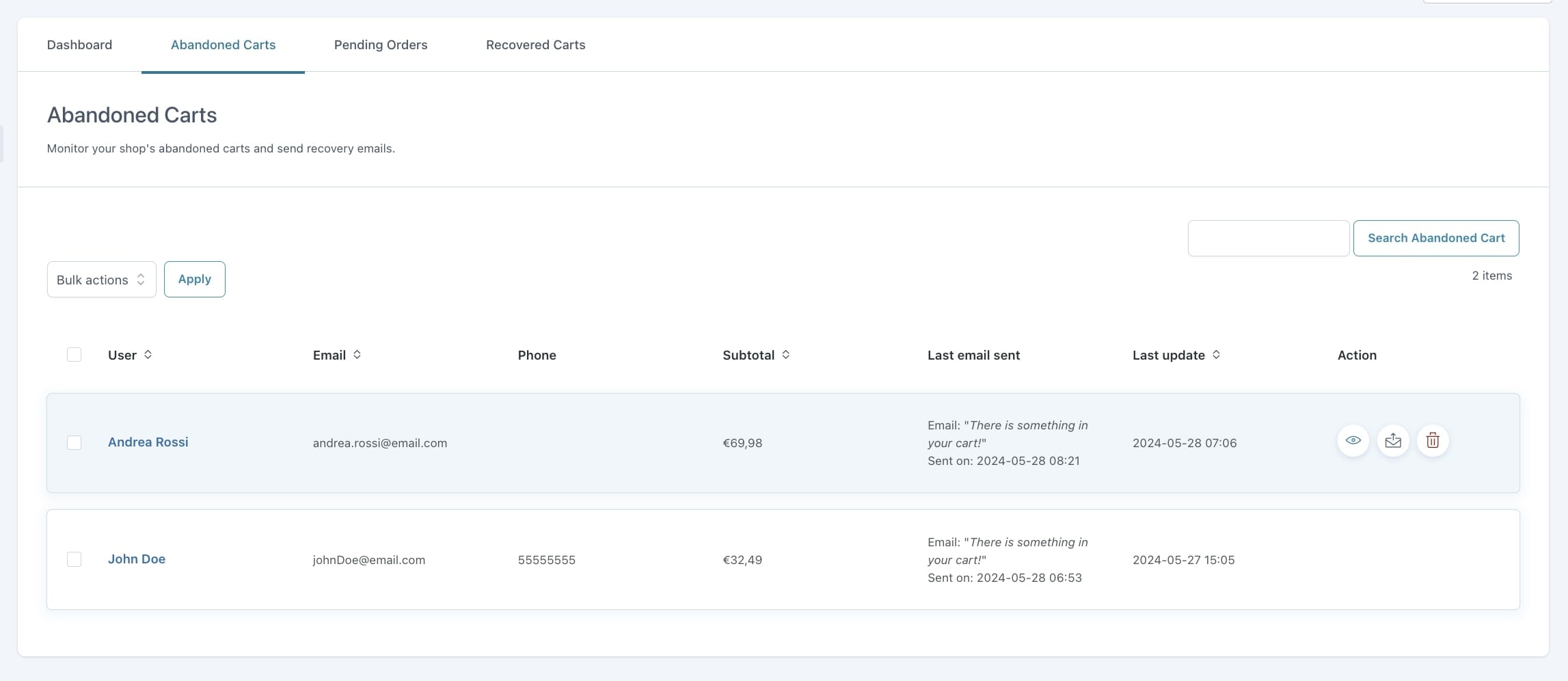
Task: Select Andrea Rossi's row checkbox
Action: (75, 443)
